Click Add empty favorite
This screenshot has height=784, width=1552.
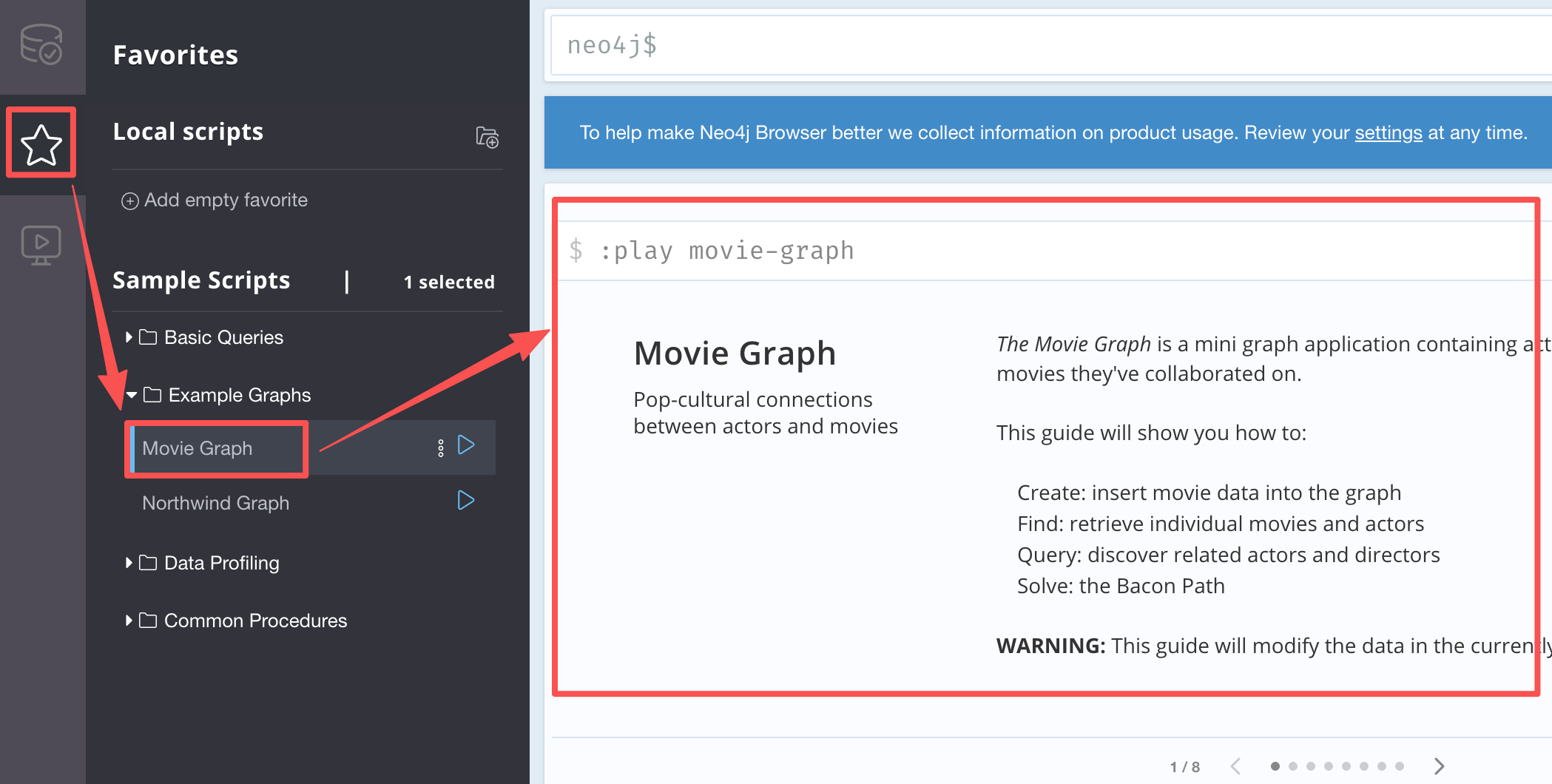(x=215, y=200)
